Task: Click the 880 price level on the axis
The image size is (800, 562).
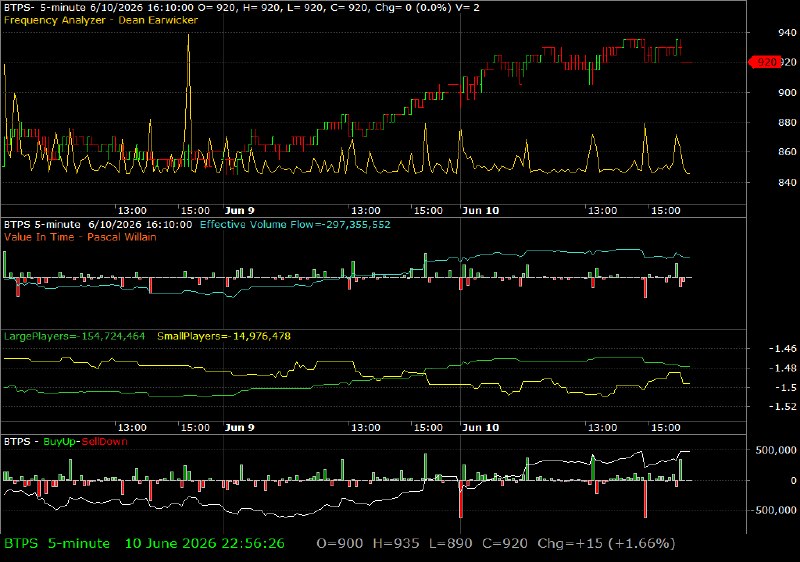Action: [x=787, y=123]
